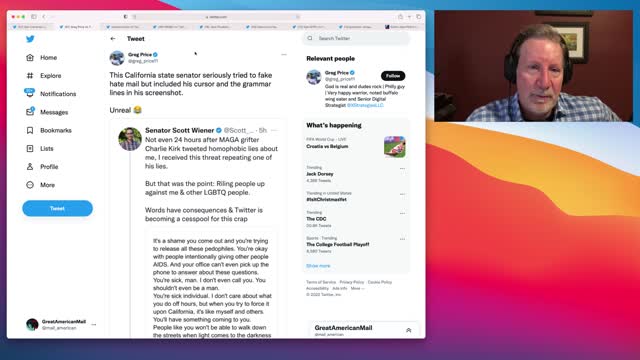Open Jack Dorsey trending topic
This screenshot has height=360, width=640.
click(x=320, y=174)
